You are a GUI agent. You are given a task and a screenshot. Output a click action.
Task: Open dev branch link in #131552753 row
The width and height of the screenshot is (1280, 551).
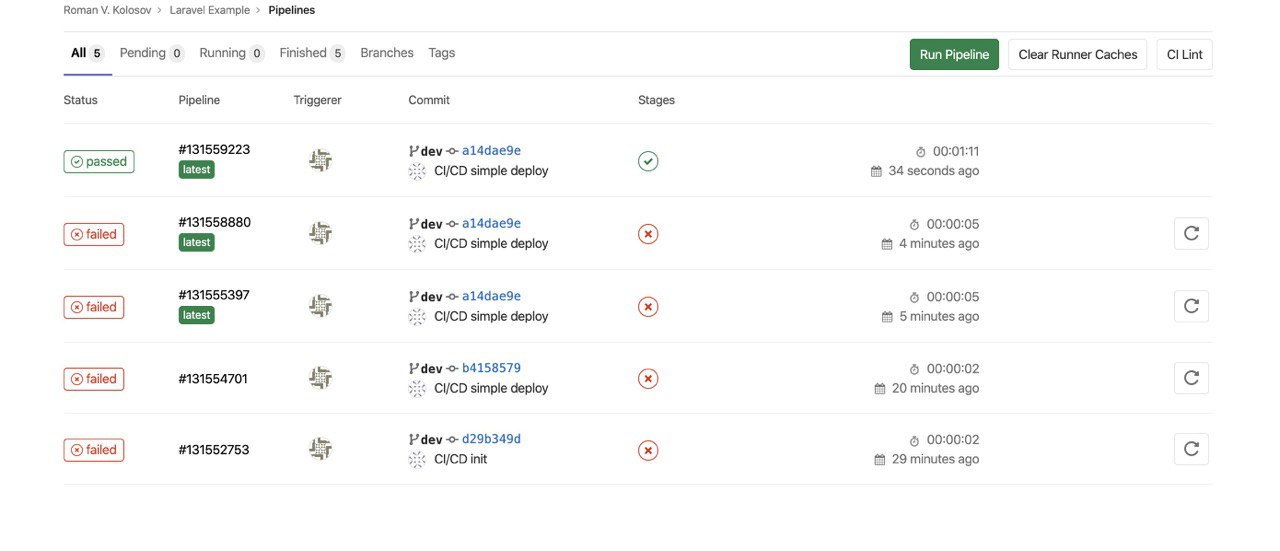click(x=431, y=440)
